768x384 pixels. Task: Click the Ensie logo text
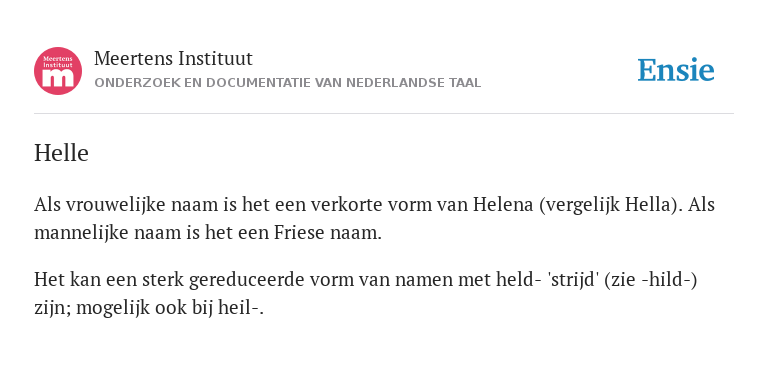click(676, 70)
